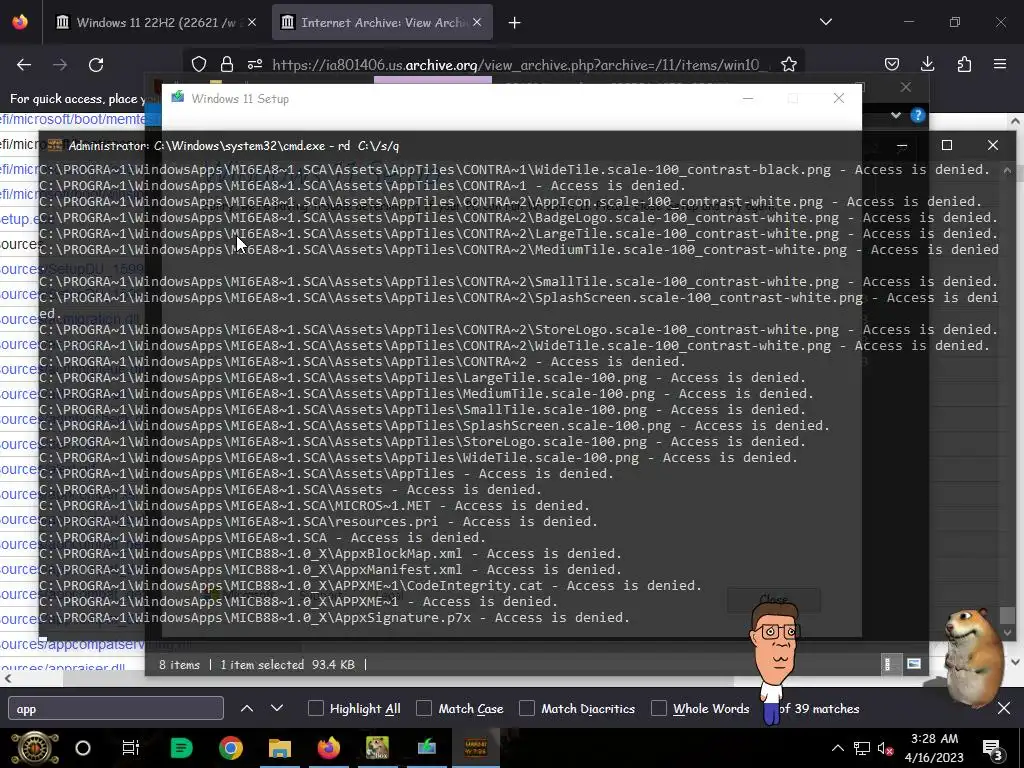Launch green chat app on taskbar
The image size is (1024, 768).
pos(181,748)
